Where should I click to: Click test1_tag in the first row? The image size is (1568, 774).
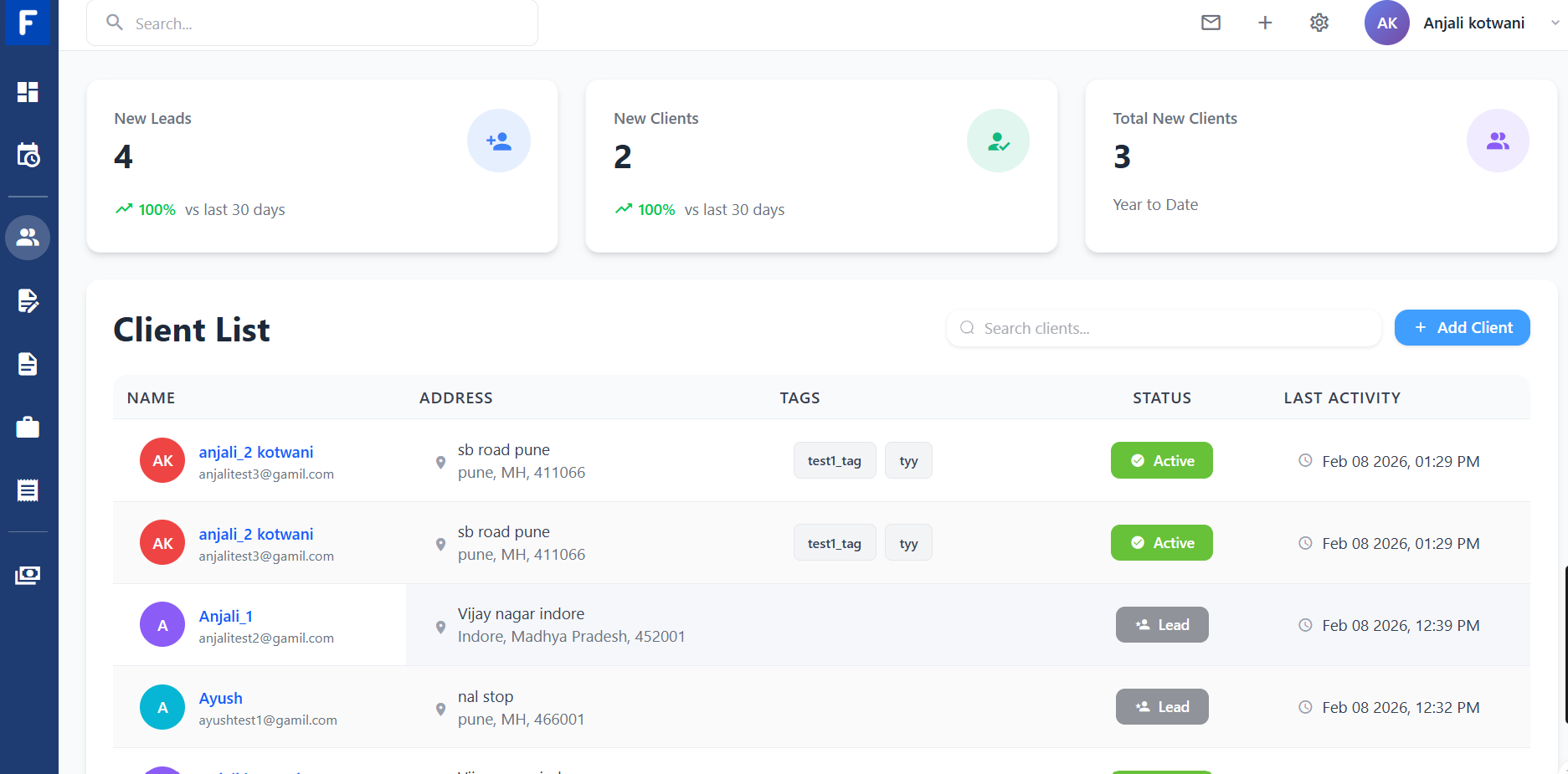tap(835, 460)
